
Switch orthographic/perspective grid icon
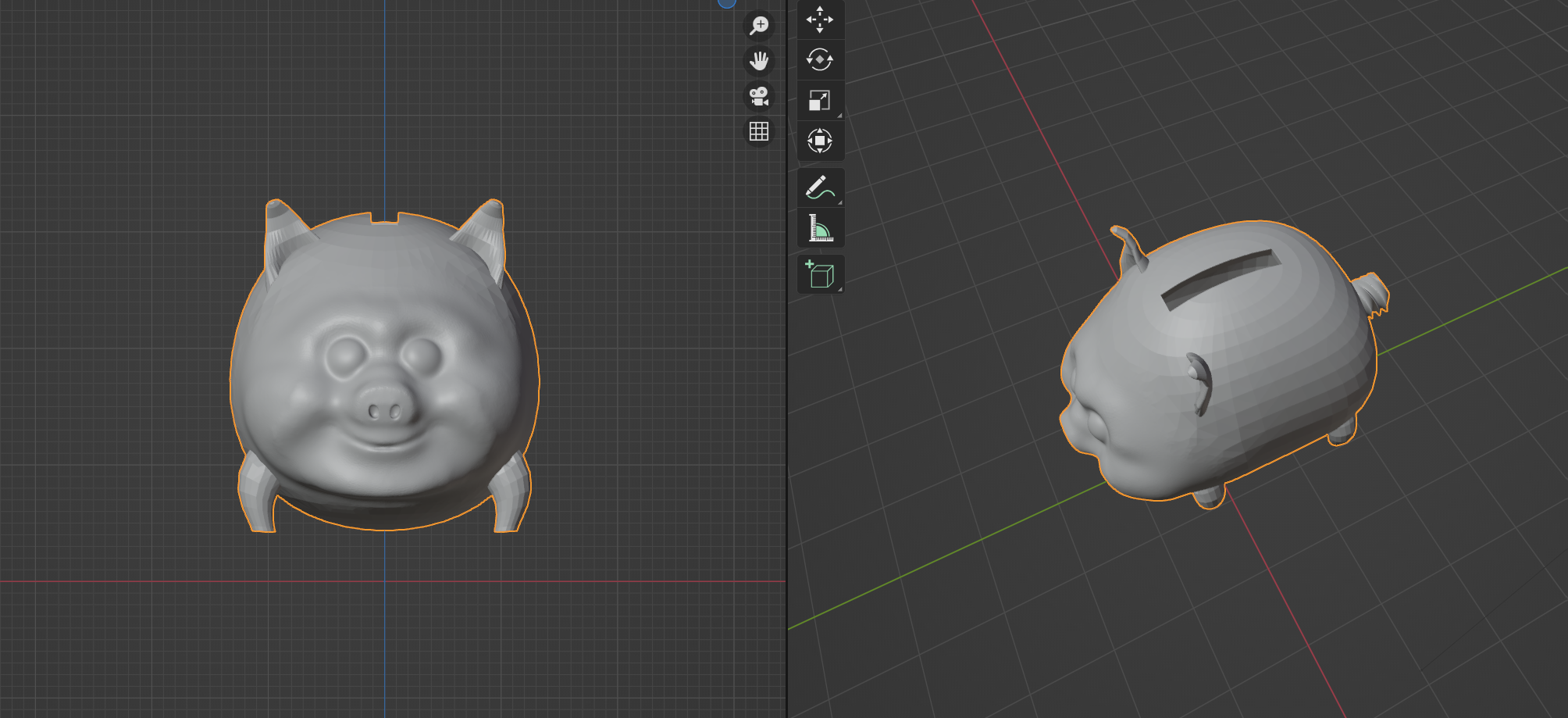pos(759,131)
